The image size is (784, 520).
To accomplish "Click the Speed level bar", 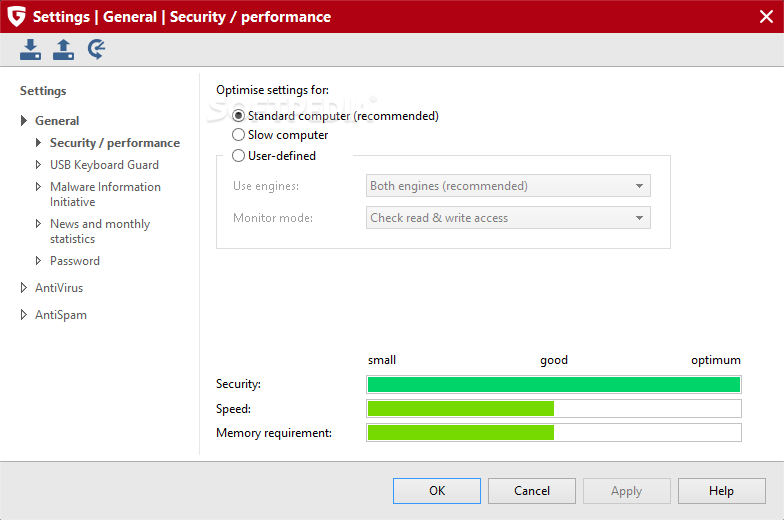I will coord(554,408).
